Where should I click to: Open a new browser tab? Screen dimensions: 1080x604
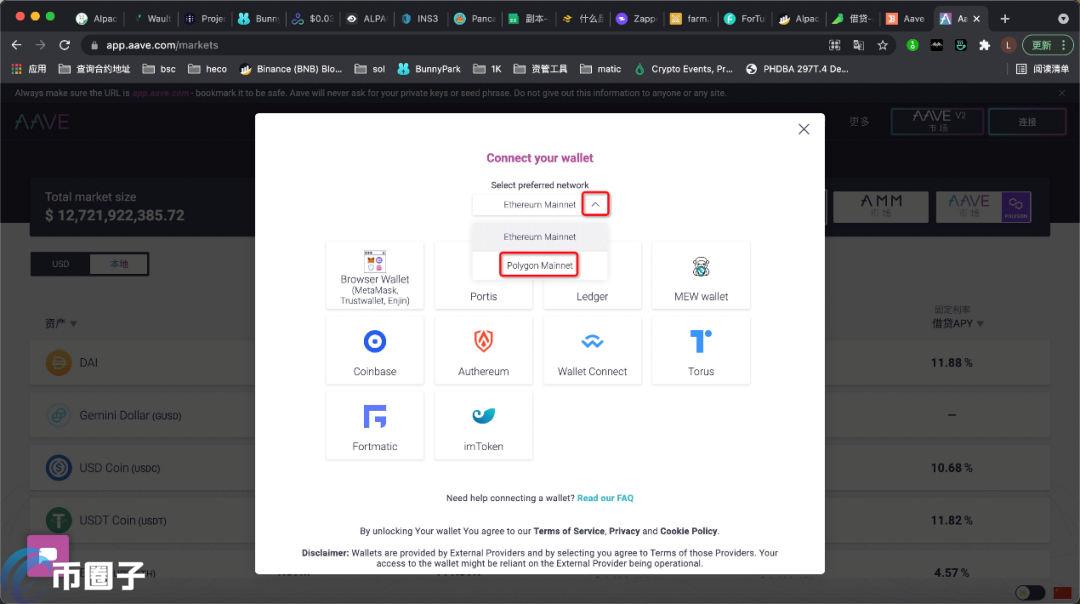click(x=1005, y=19)
